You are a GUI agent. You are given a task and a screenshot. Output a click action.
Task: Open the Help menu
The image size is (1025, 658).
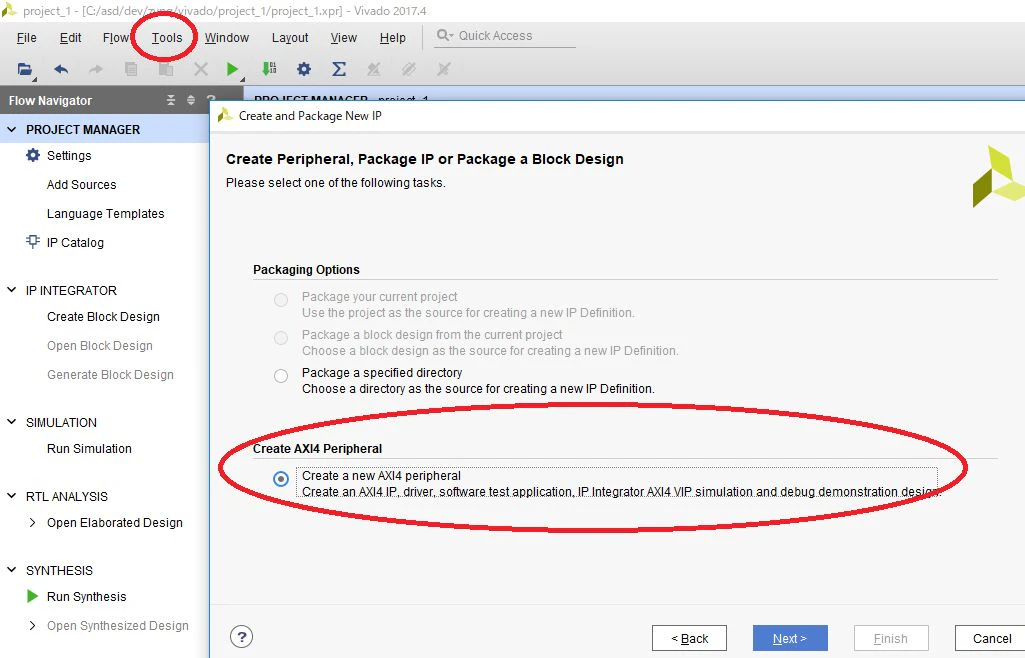click(x=393, y=38)
